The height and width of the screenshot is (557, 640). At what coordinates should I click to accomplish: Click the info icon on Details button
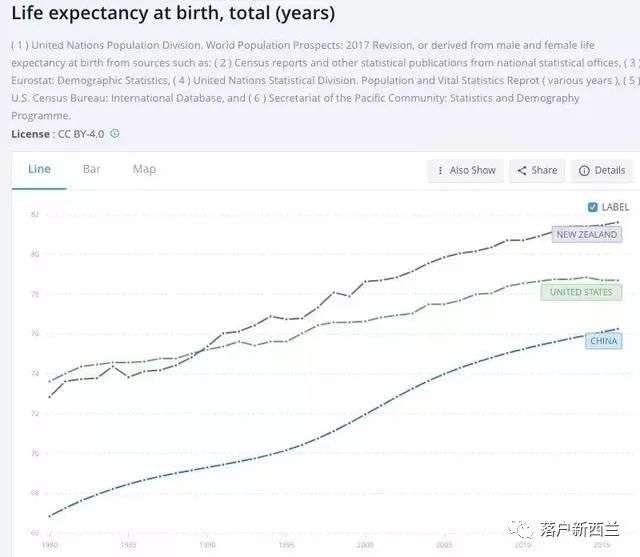coord(584,171)
